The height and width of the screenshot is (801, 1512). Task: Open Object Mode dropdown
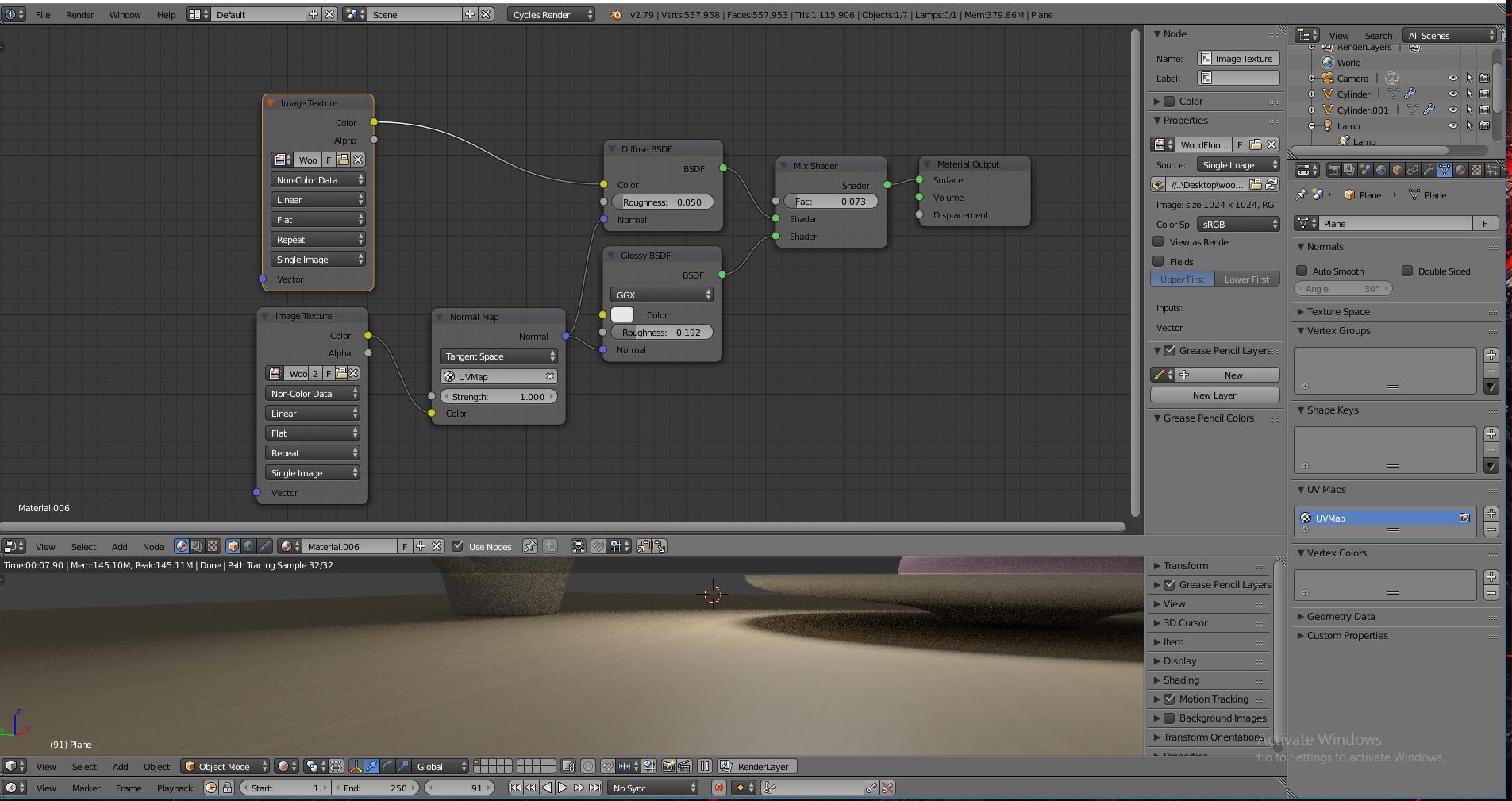click(x=224, y=766)
